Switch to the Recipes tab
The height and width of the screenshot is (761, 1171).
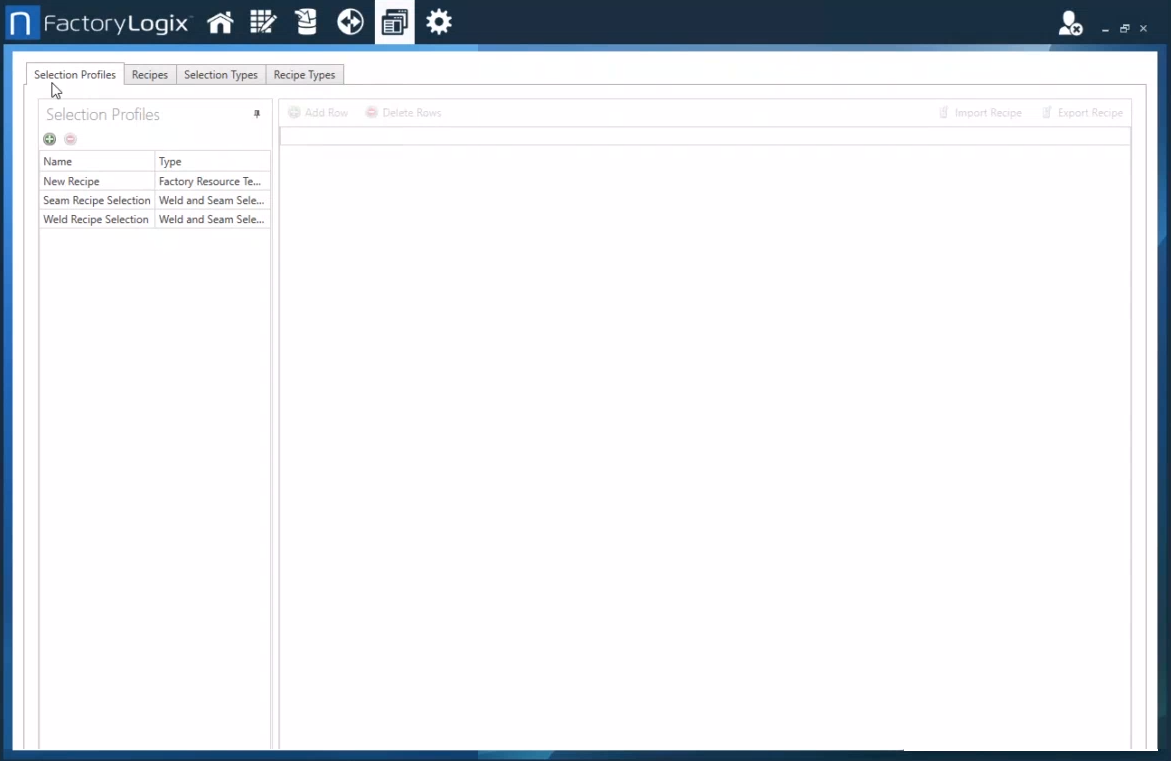pyautogui.click(x=149, y=74)
